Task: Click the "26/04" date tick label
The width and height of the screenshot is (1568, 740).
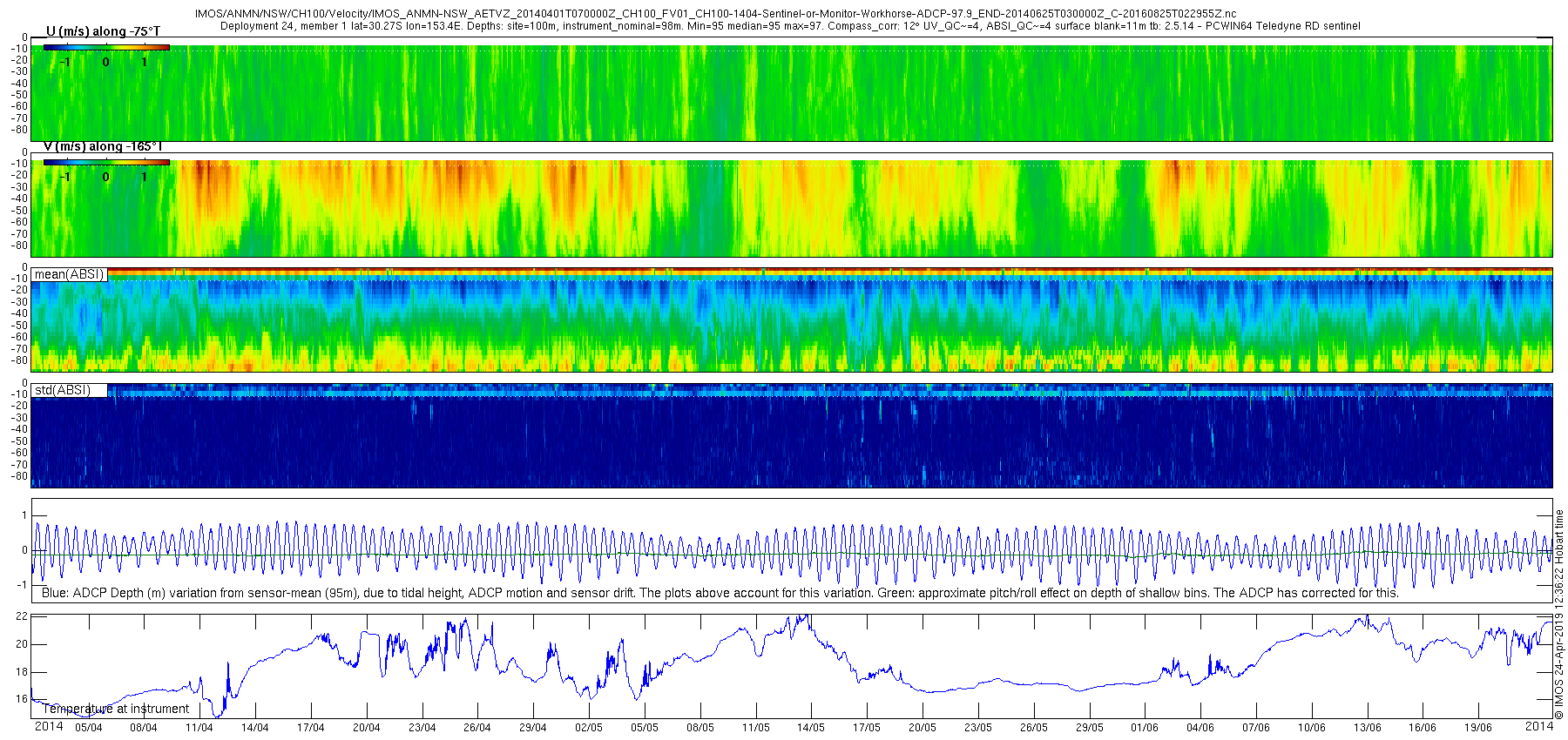Action: click(x=477, y=728)
